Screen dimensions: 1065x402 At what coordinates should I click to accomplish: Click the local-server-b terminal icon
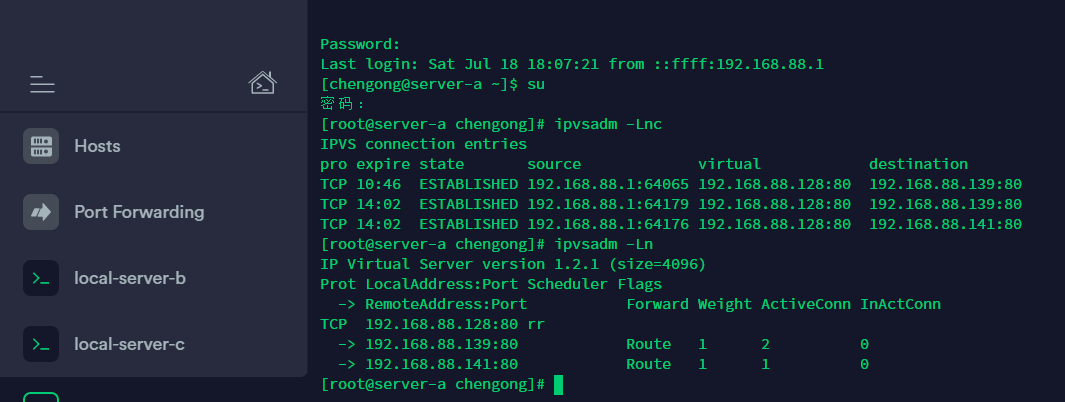[41, 278]
